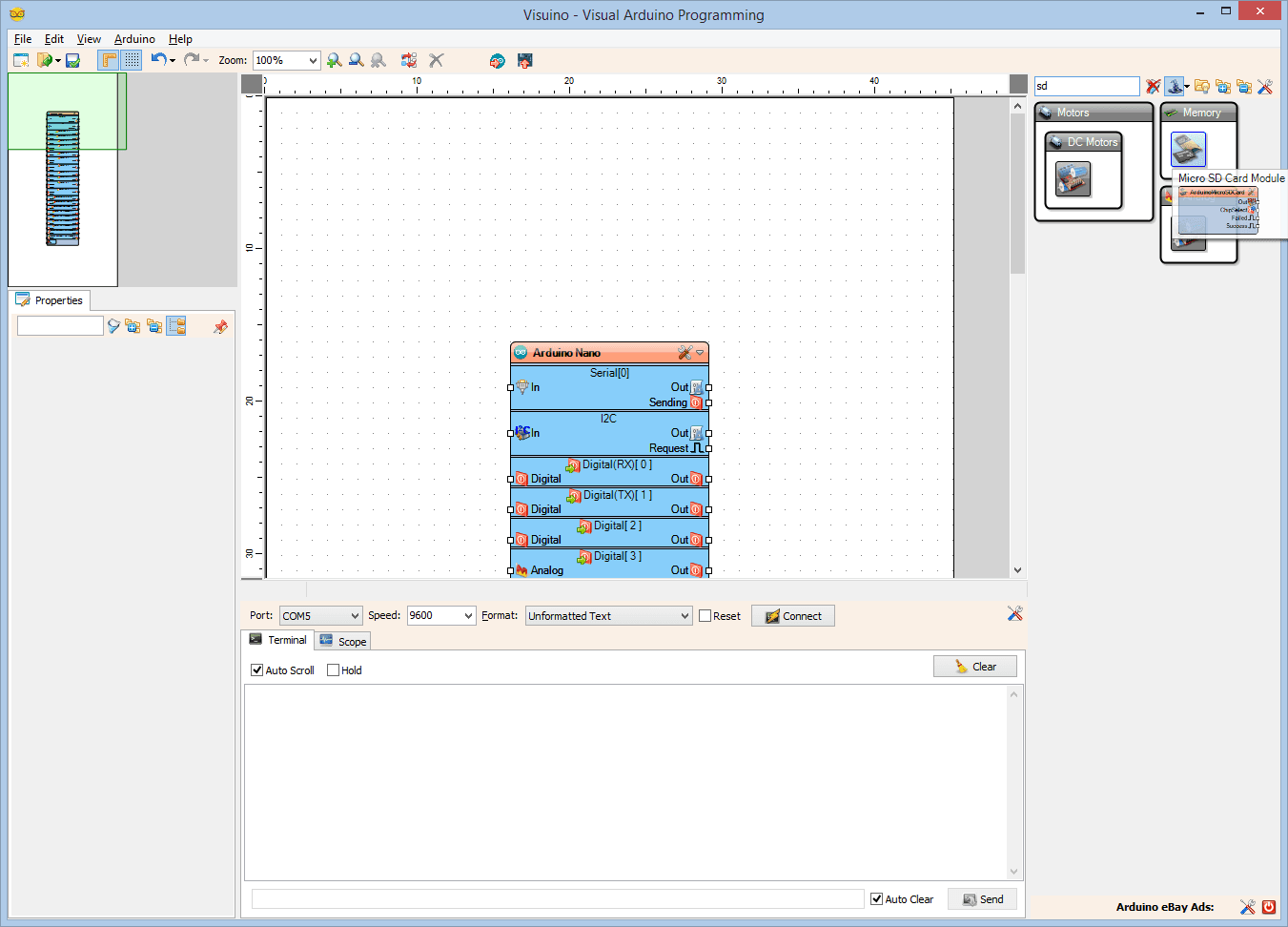1288x927 pixels.
Task: Pin the Properties panel with the red pin
Action: coord(220,325)
